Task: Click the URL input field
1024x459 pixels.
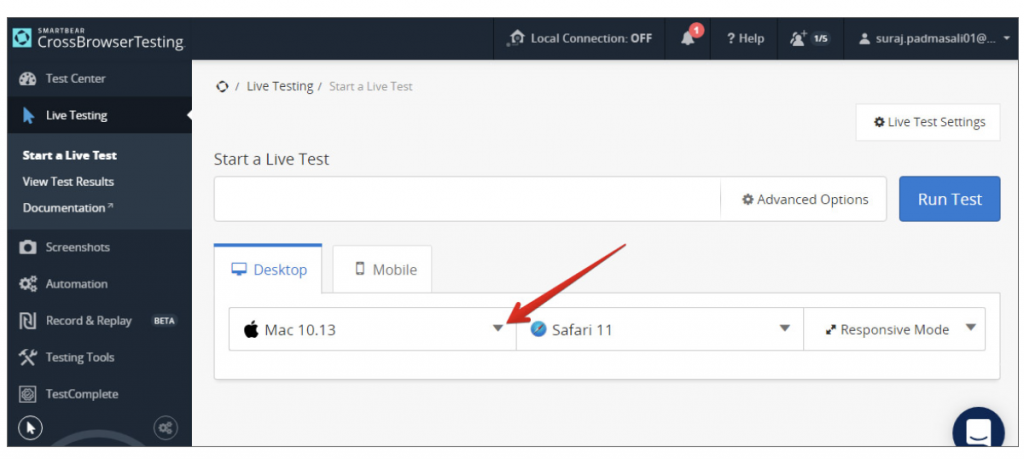Action: click(x=467, y=199)
